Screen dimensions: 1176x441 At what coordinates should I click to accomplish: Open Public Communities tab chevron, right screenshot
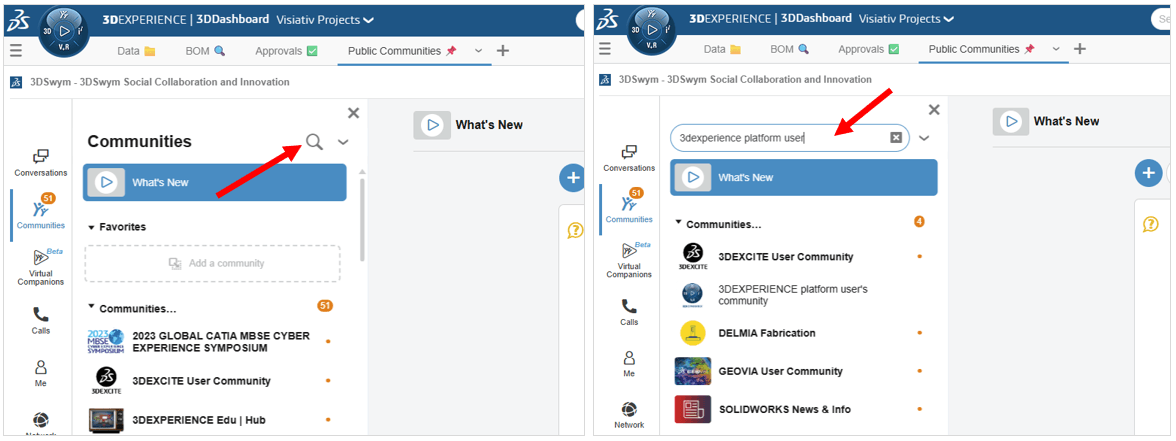click(1055, 49)
